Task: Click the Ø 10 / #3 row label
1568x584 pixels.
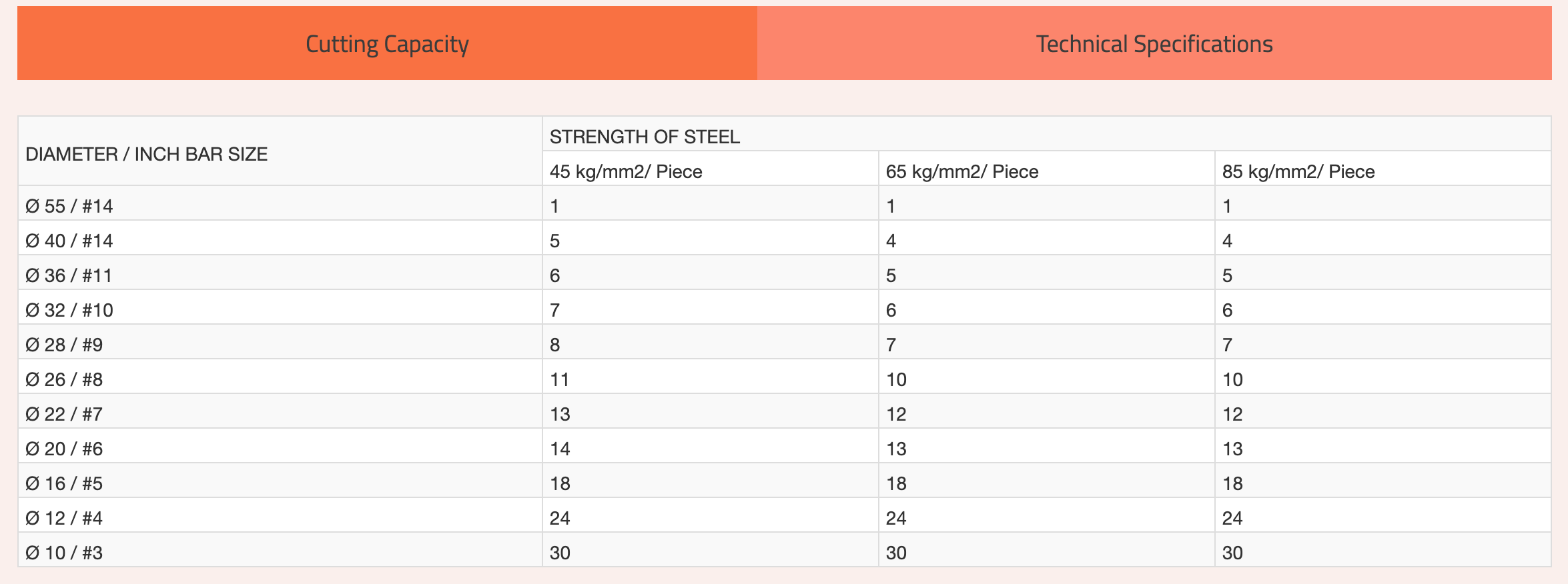Action: [x=64, y=553]
